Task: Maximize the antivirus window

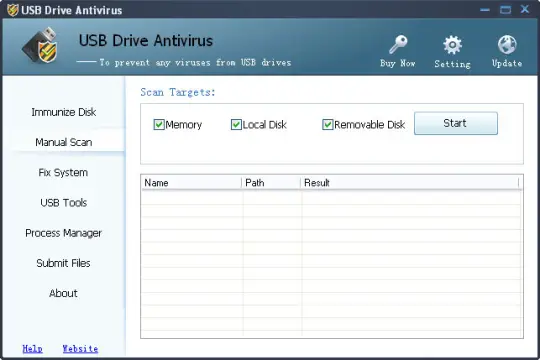Action: [505, 10]
